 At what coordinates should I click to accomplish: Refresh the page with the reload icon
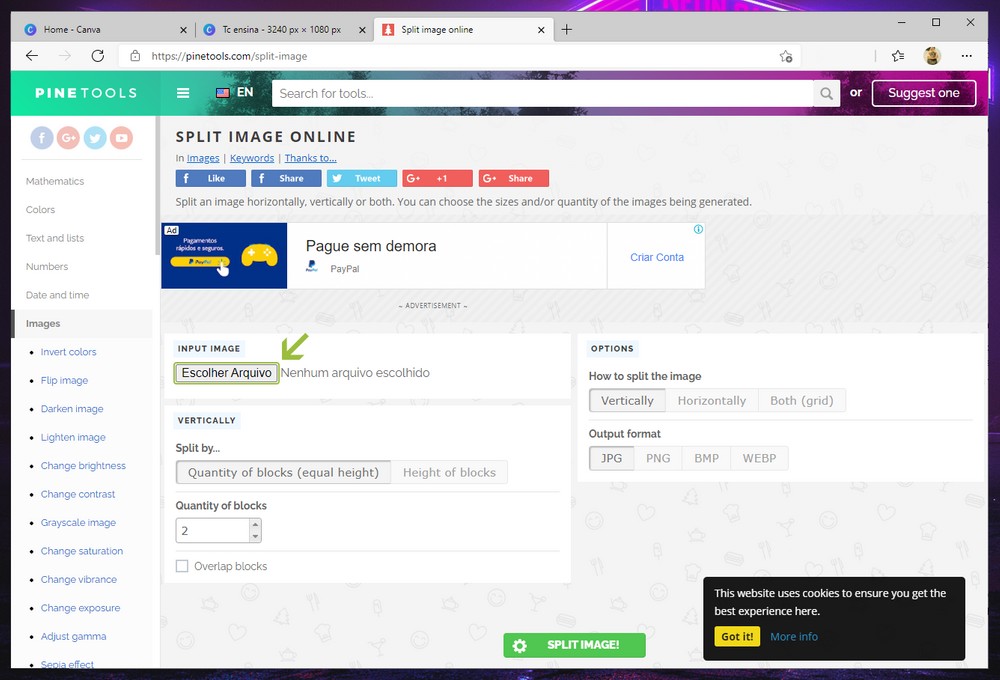[x=98, y=56]
